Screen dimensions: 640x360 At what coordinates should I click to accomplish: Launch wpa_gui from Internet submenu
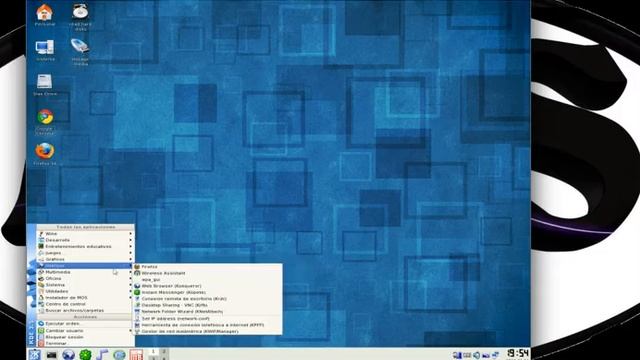pos(208,280)
